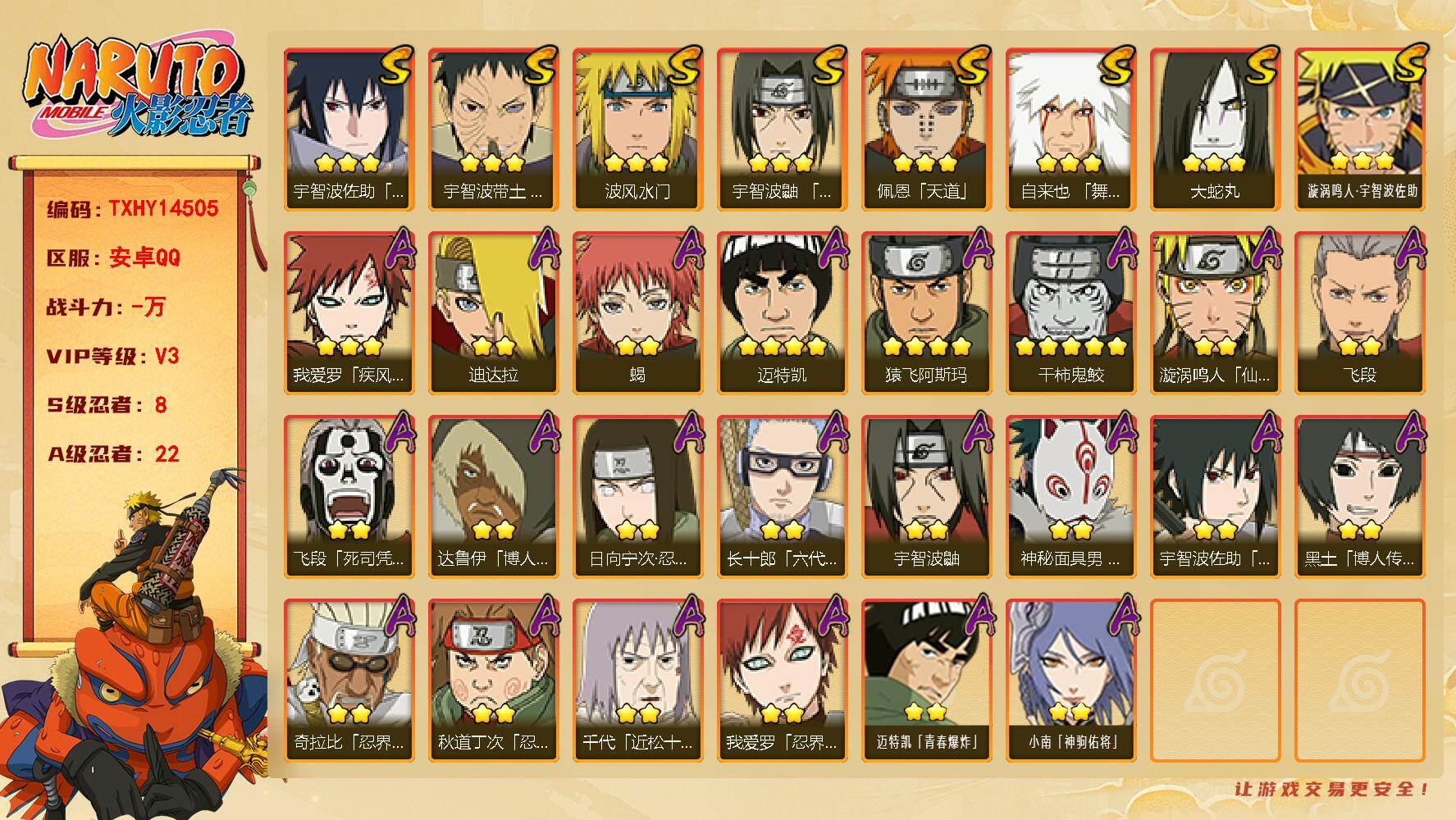The image size is (1456, 820).
Task: Select the 干柿鬼鲛 five-star card
Action: [1070, 312]
